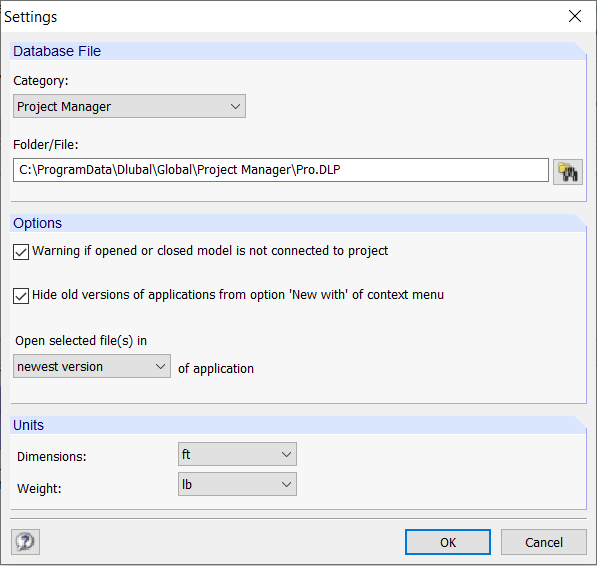
Task: Open the help question mark icon
Action: click(x=25, y=542)
